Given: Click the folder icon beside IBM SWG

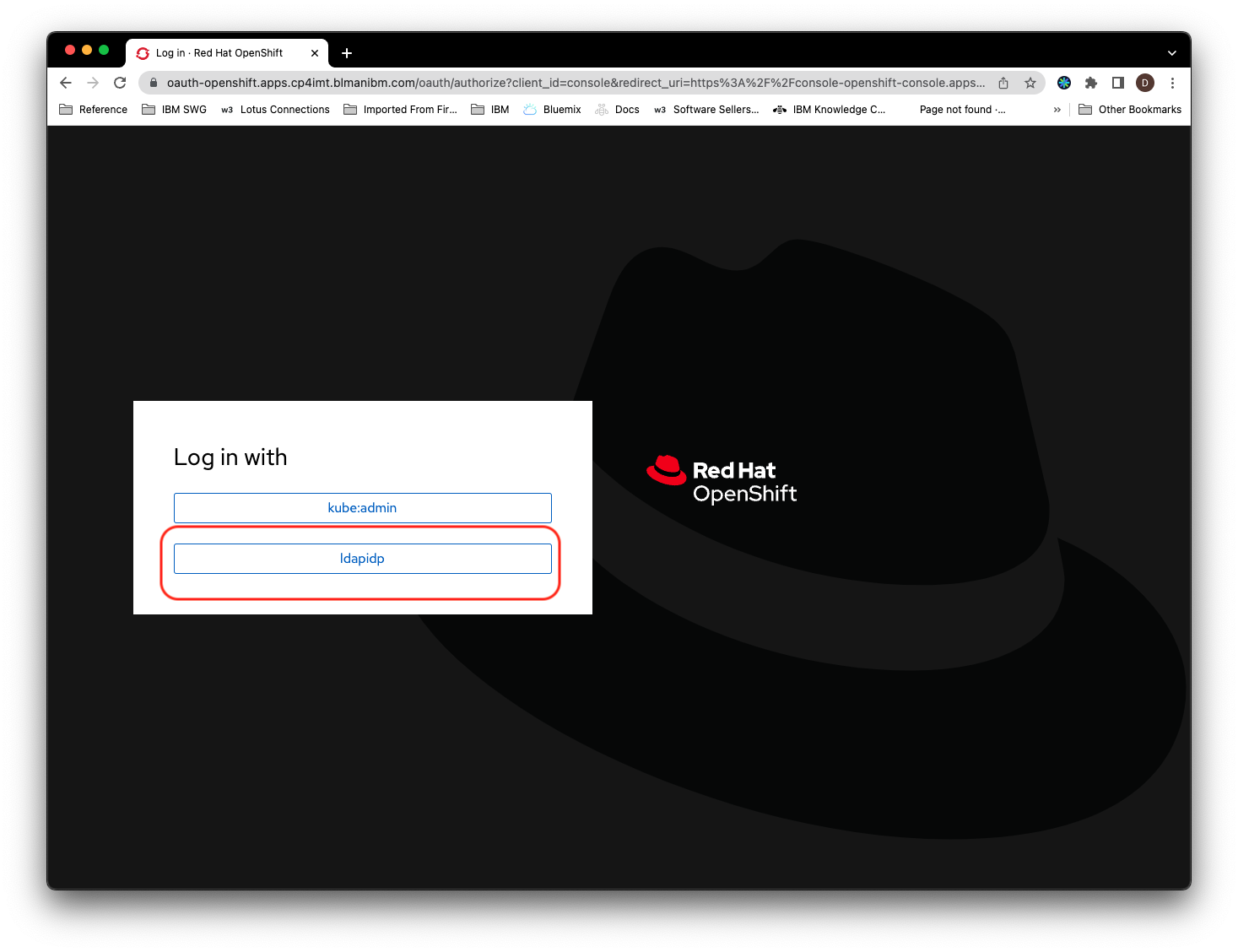Looking at the screenshot, I should tap(149, 110).
